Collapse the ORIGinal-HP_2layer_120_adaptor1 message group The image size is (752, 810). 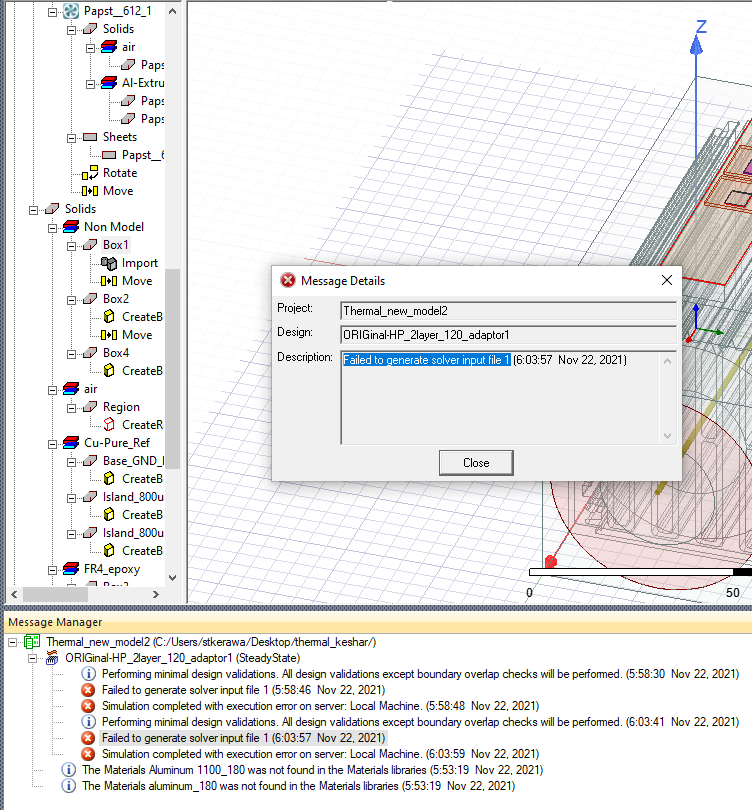coord(32,657)
